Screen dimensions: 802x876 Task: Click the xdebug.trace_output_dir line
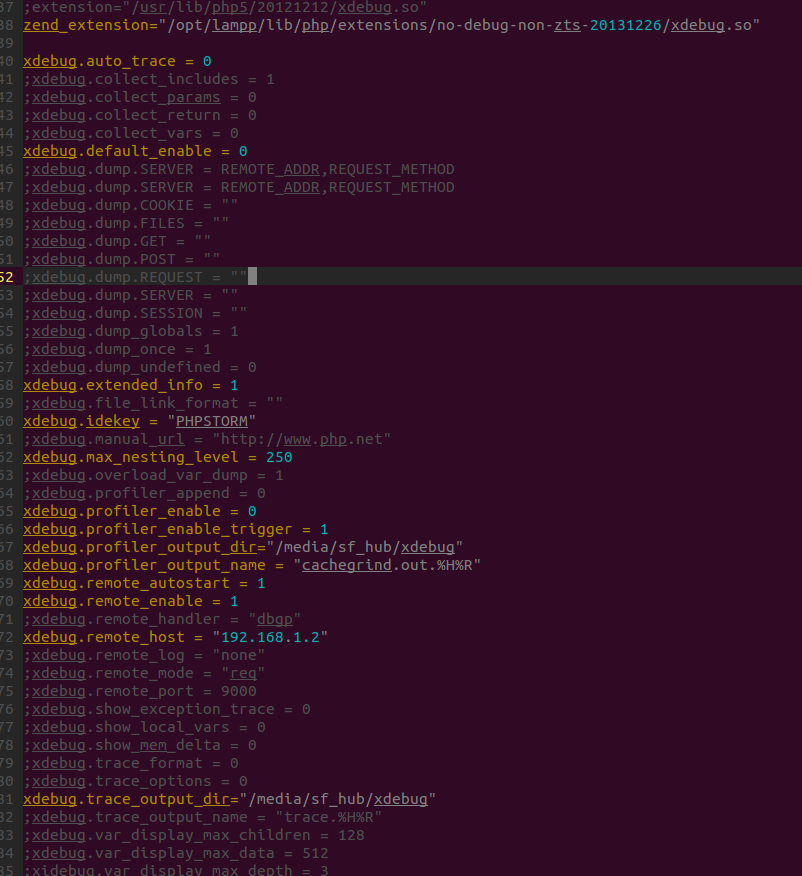[x=230, y=799]
